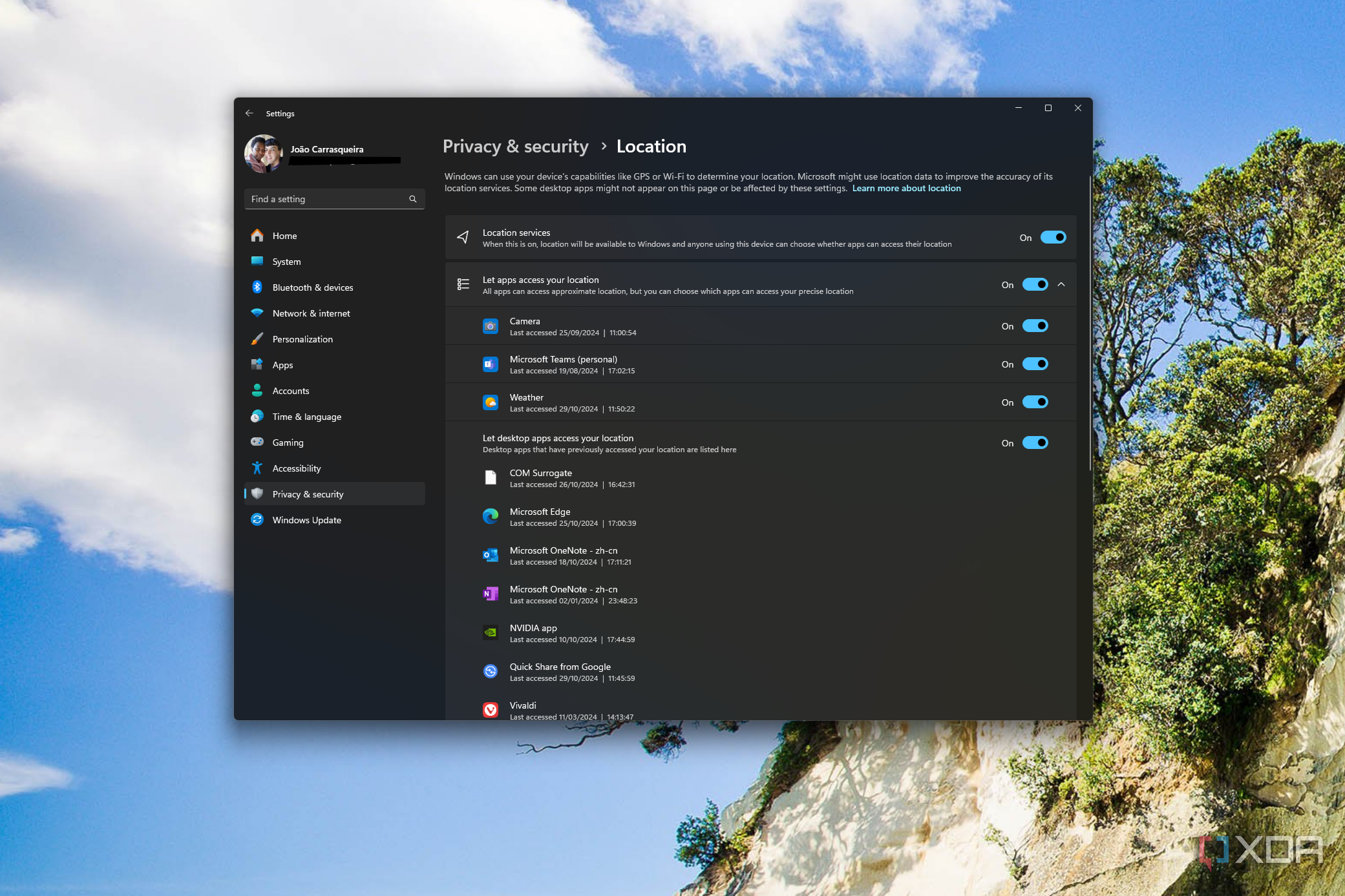This screenshot has width=1345, height=896.
Task: Click the back arrow in Settings
Action: (249, 113)
